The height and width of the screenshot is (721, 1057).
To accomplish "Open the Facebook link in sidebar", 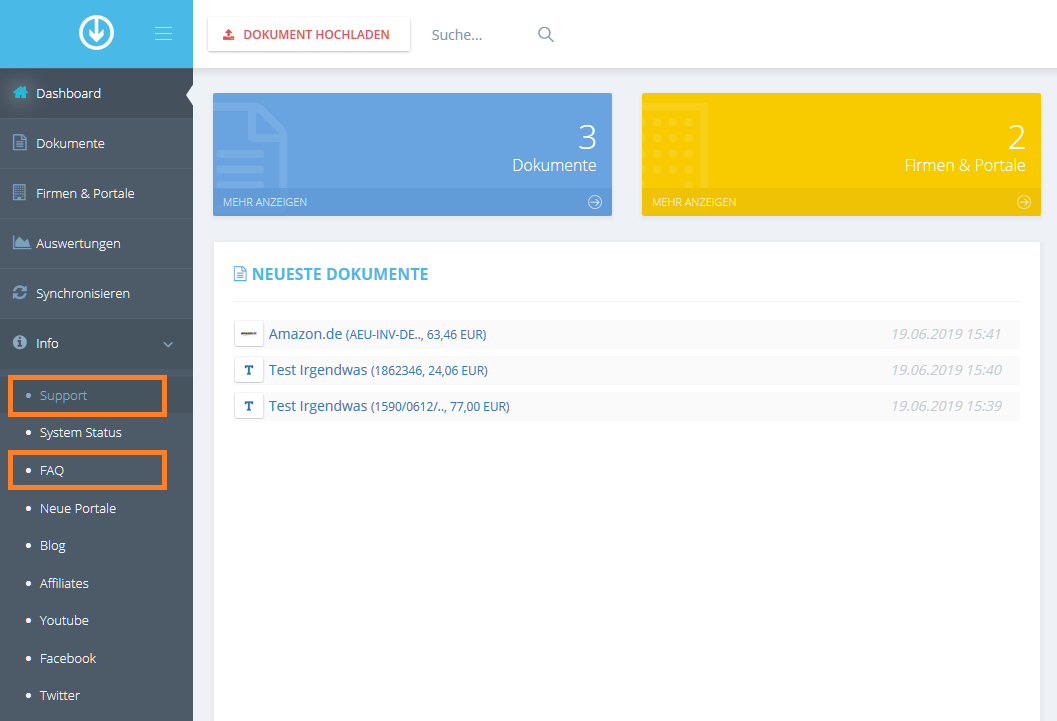I will (x=67, y=658).
